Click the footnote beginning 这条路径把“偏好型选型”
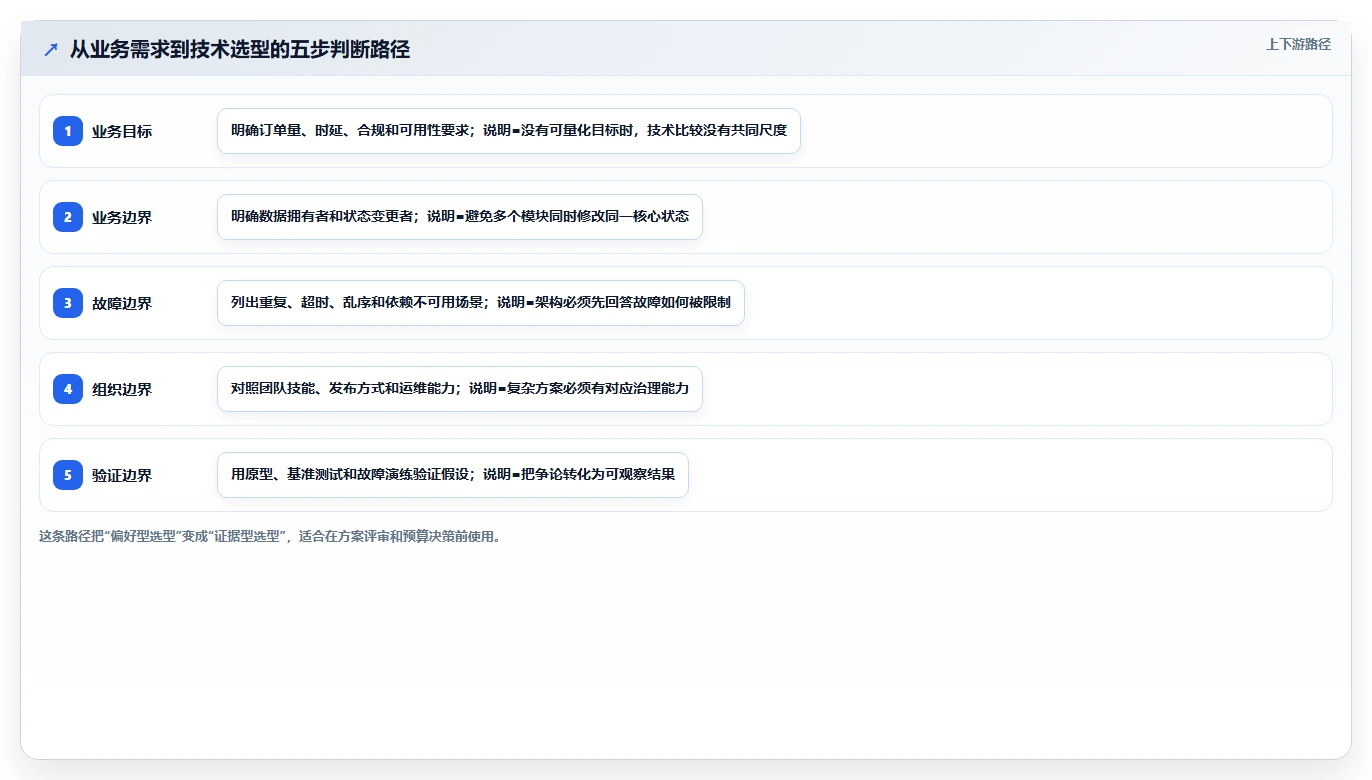 pyautogui.click(x=270, y=536)
